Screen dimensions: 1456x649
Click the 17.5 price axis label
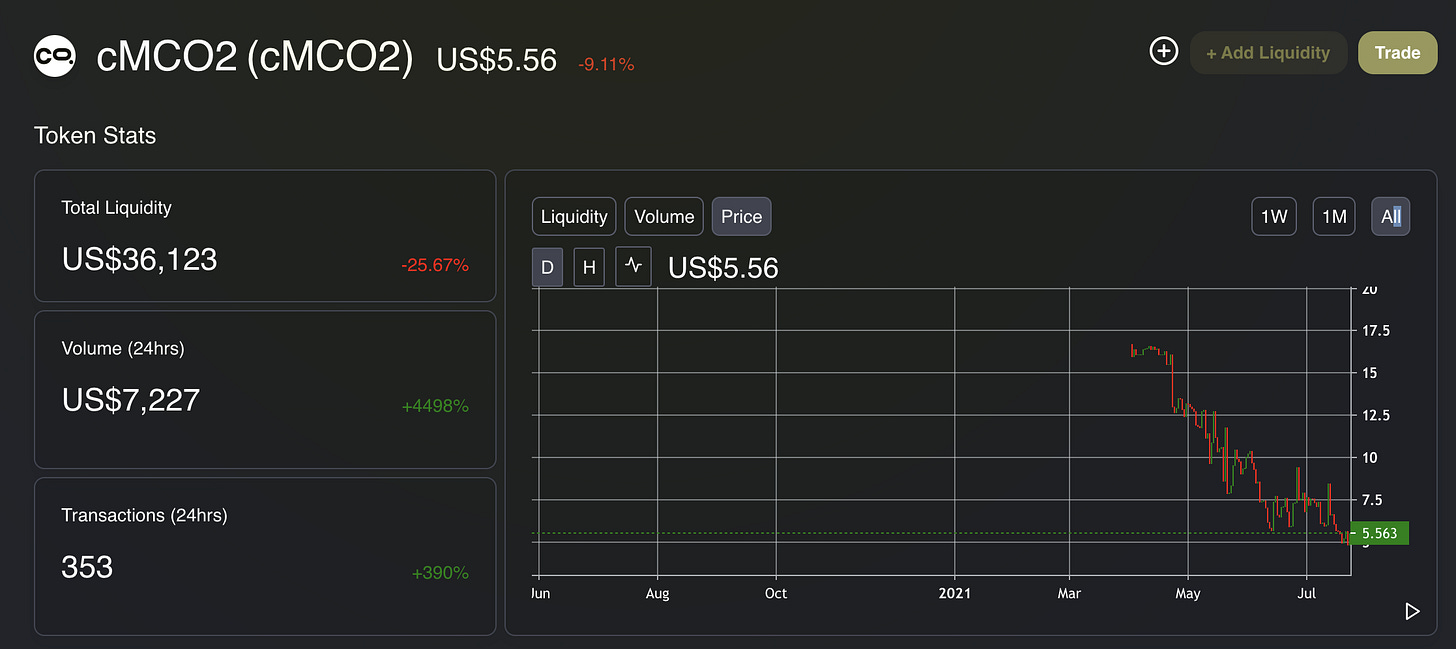(1375, 330)
